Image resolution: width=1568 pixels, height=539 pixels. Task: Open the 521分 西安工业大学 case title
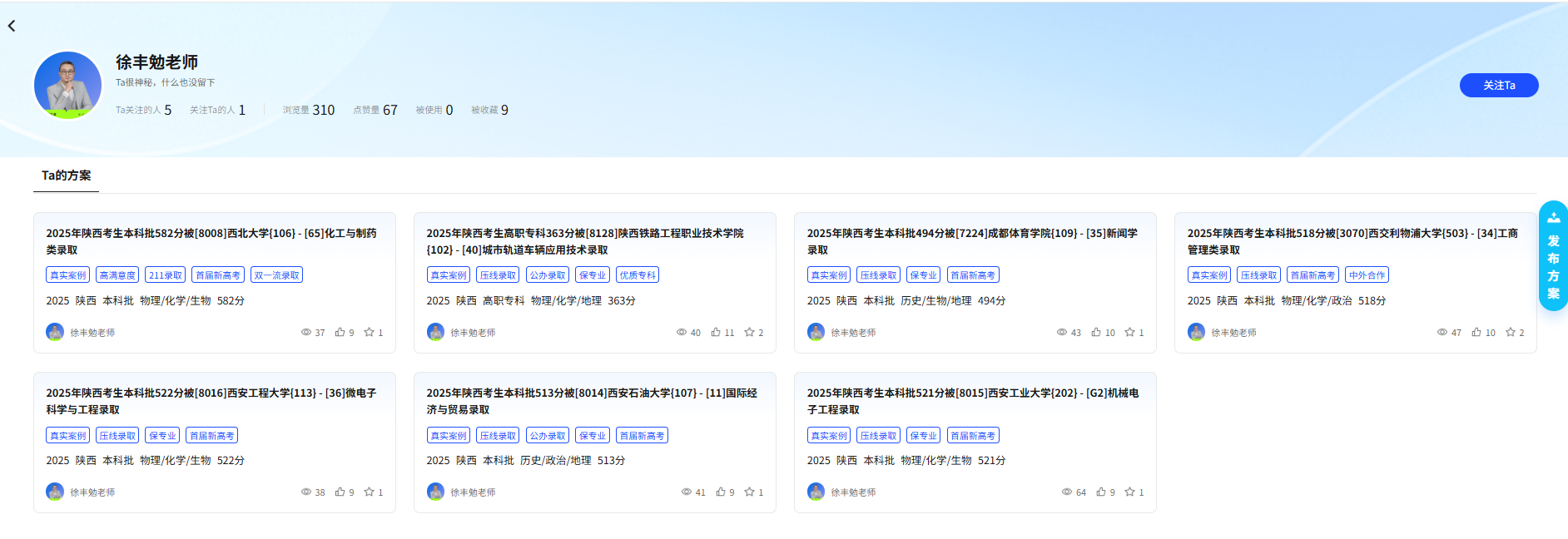pyautogui.click(x=972, y=401)
